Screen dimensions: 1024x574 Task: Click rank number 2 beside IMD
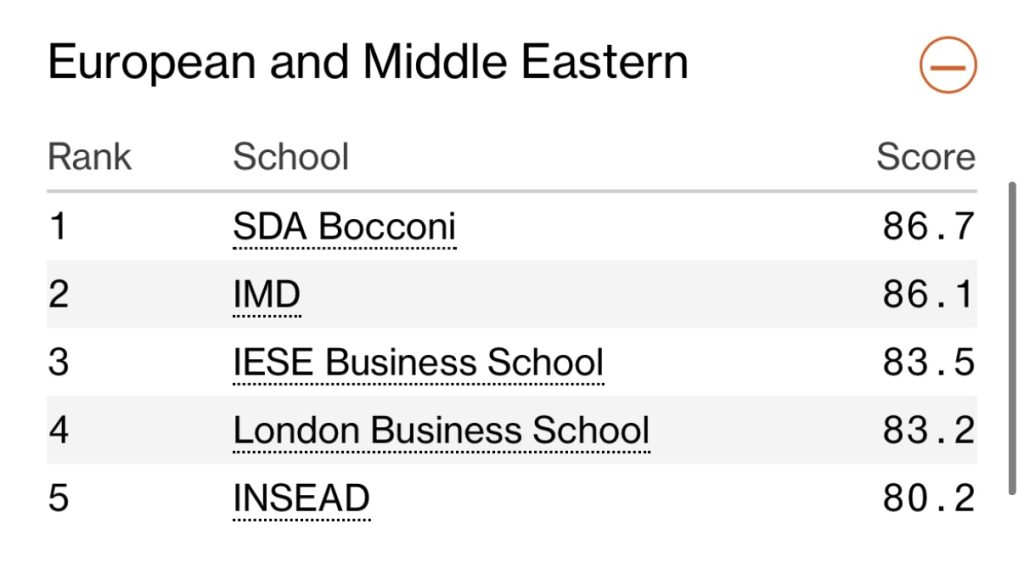coord(59,295)
